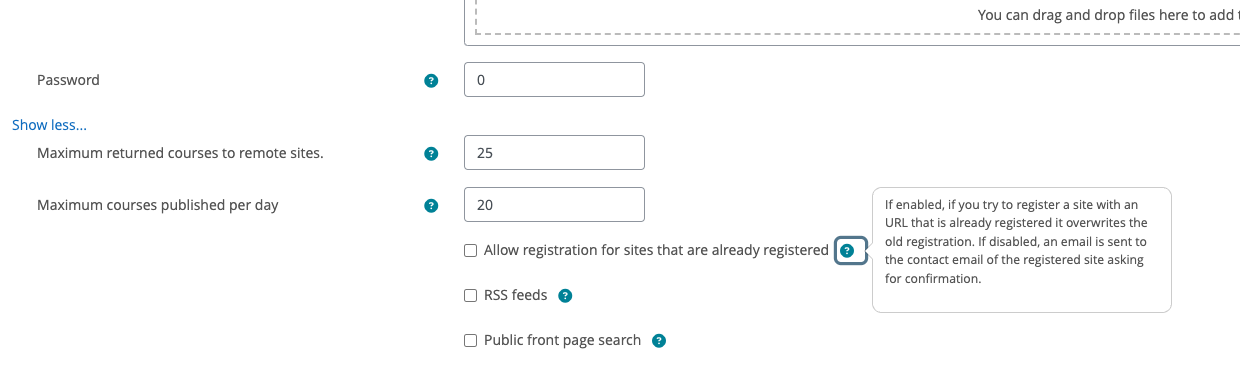Open the RSS feeds help icon
The height and width of the screenshot is (367, 1240).
pyautogui.click(x=565, y=295)
